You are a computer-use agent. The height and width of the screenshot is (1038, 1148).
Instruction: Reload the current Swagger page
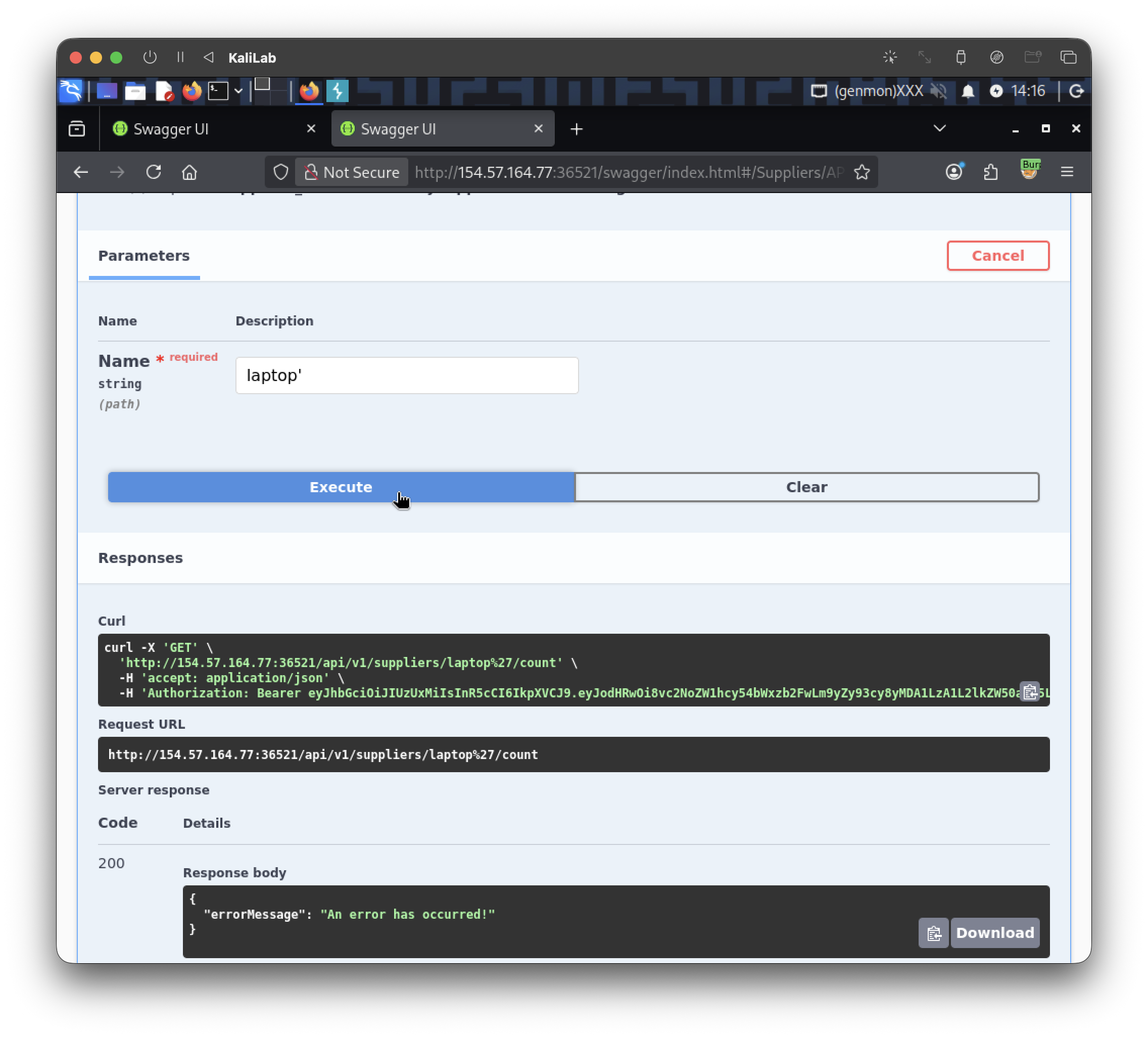coord(154,172)
